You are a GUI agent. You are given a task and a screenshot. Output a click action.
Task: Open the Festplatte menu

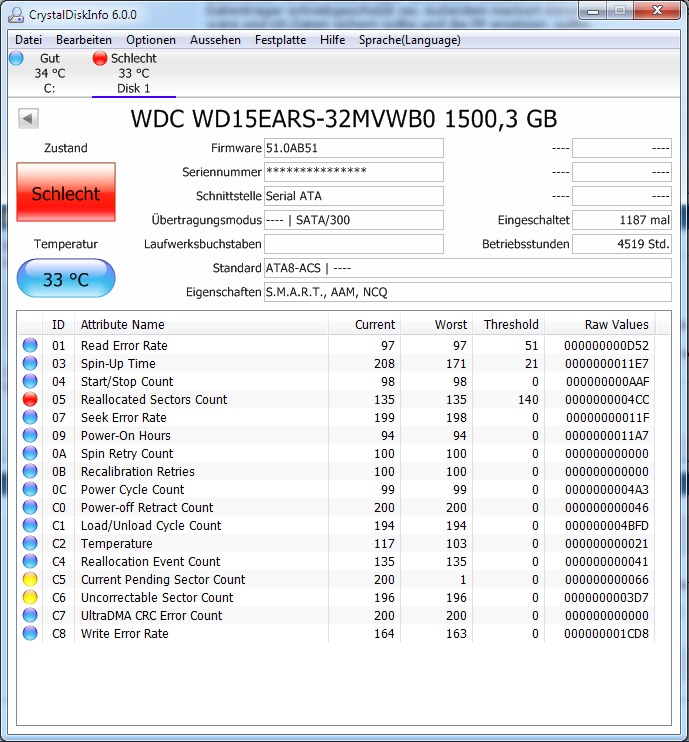point(281,40)
